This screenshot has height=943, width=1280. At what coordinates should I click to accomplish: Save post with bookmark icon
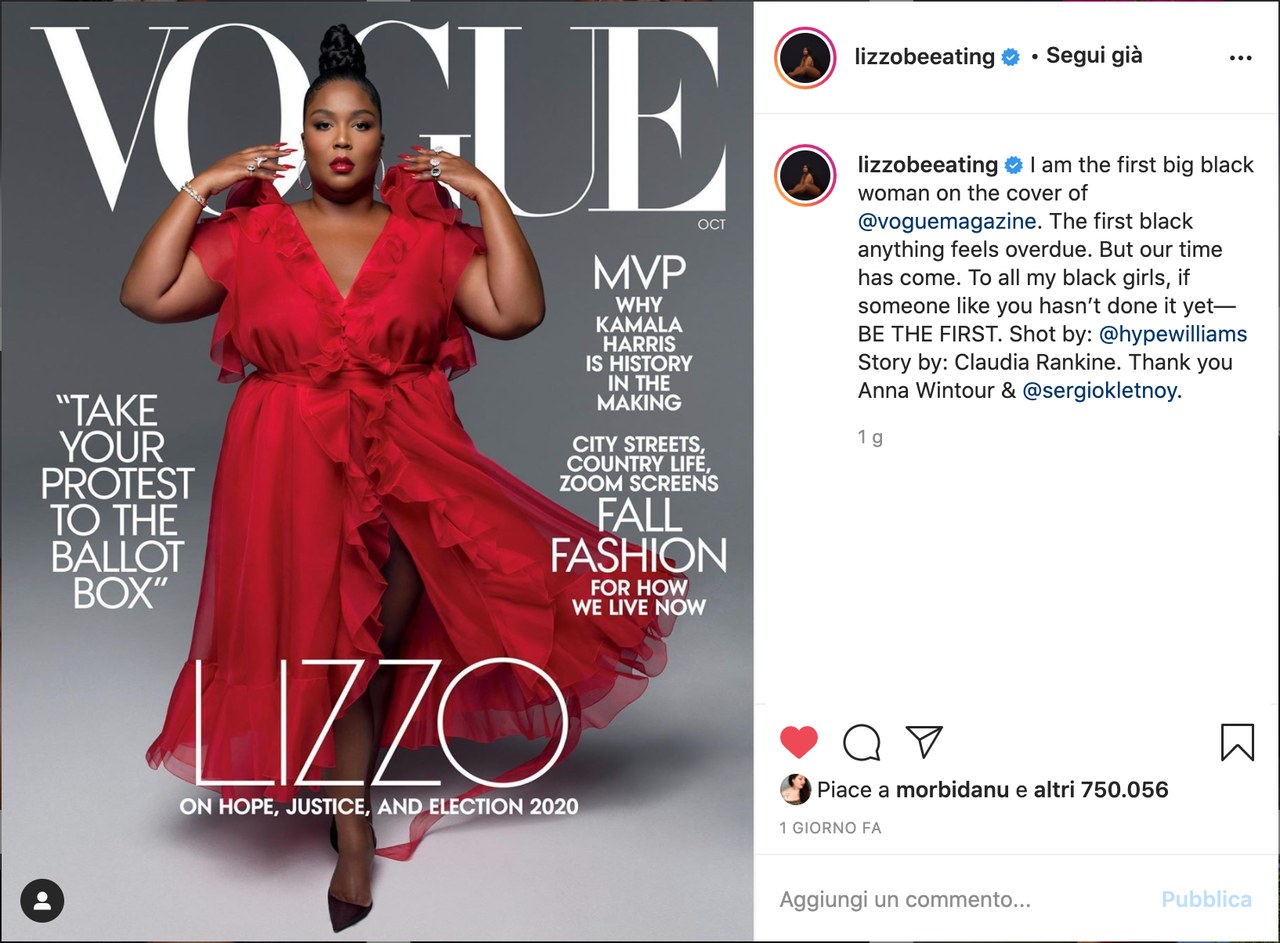point(1238,742)
